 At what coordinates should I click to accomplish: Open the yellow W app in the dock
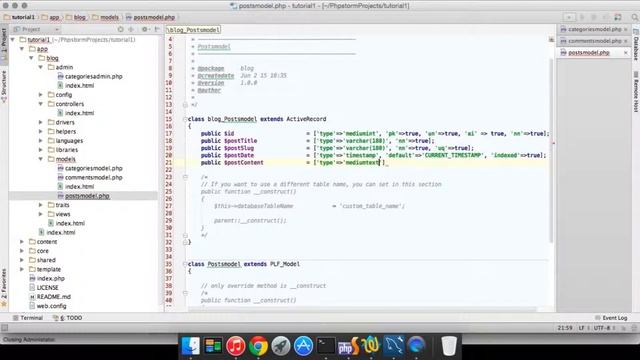tap(371, 346)
